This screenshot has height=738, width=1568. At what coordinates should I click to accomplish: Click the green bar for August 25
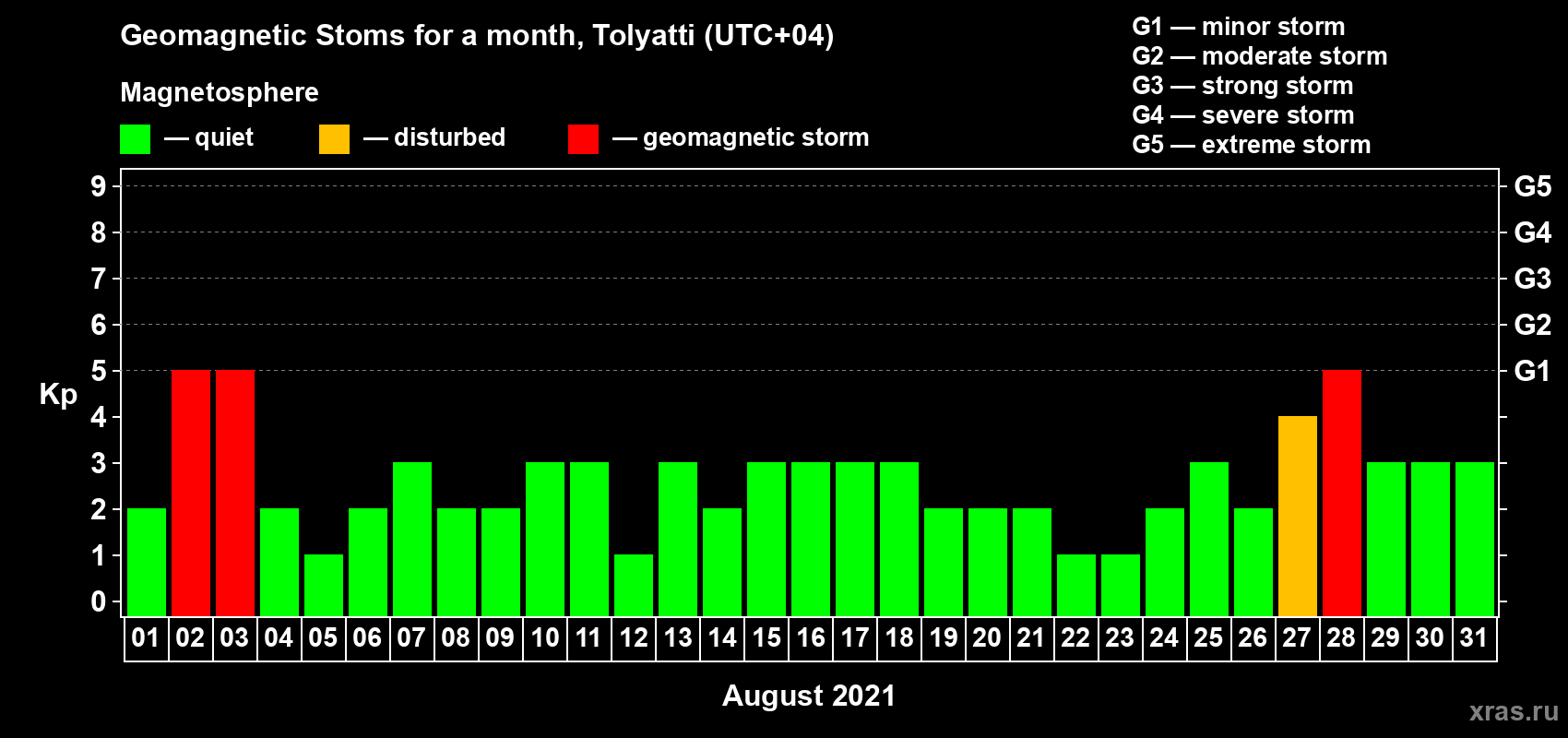pyautogui.click(x=1209, y=539)
